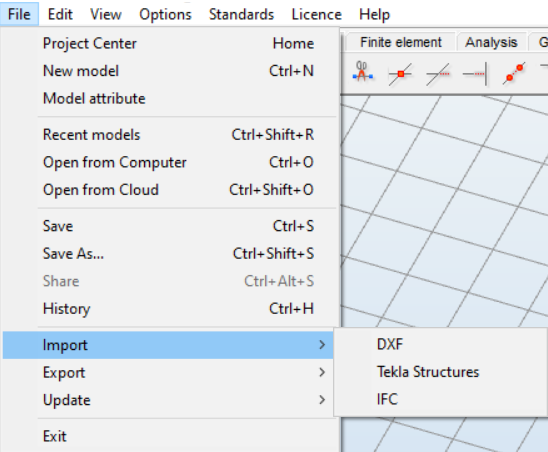Expand the Export submenu arrow

322,372
